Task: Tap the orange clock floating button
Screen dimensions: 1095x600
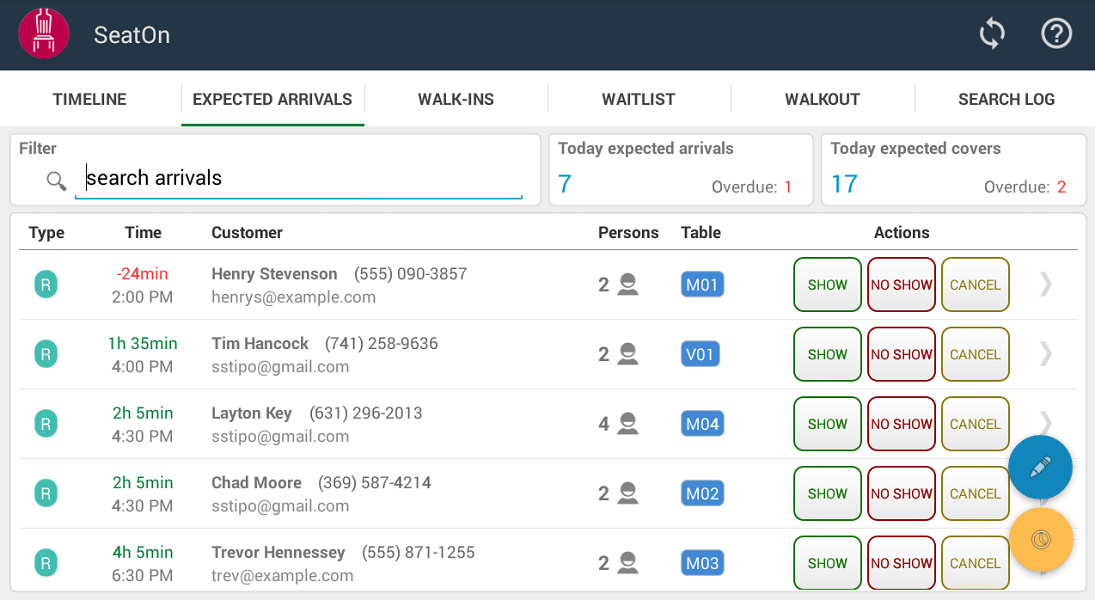Action: click(1040, 540)
